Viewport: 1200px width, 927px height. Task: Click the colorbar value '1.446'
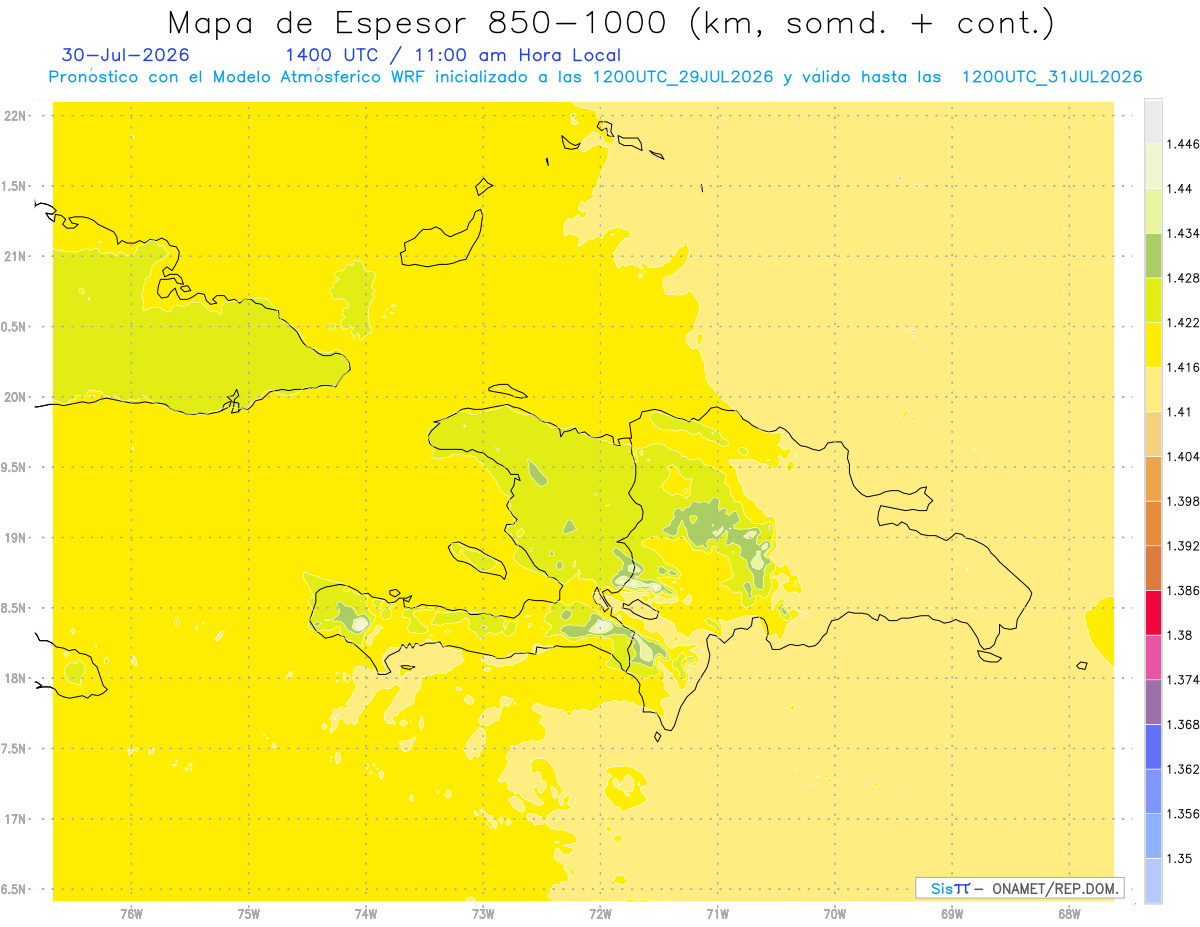click(x=1183, y=144)
